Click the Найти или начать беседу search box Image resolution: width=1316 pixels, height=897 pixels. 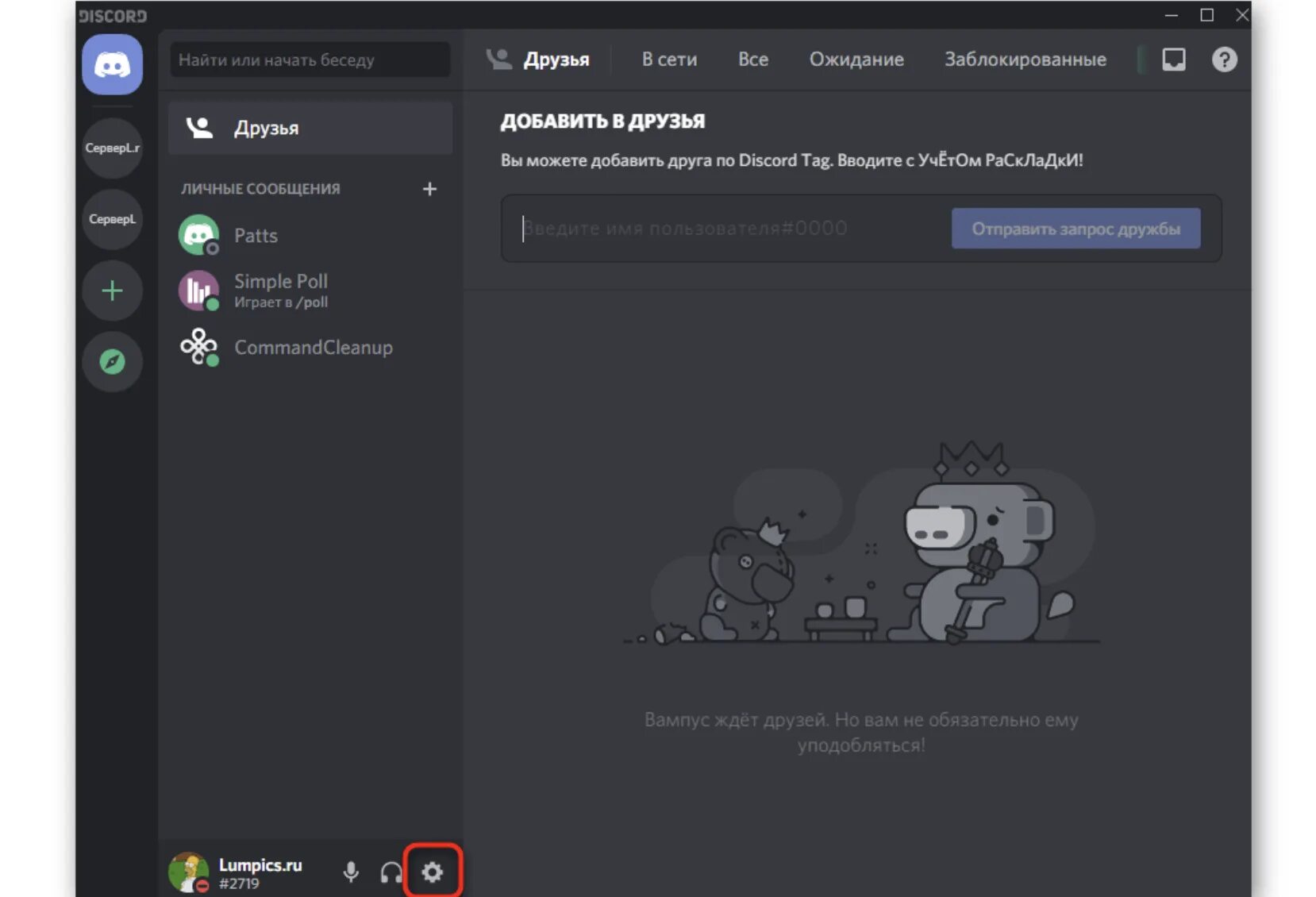point(310,60)
